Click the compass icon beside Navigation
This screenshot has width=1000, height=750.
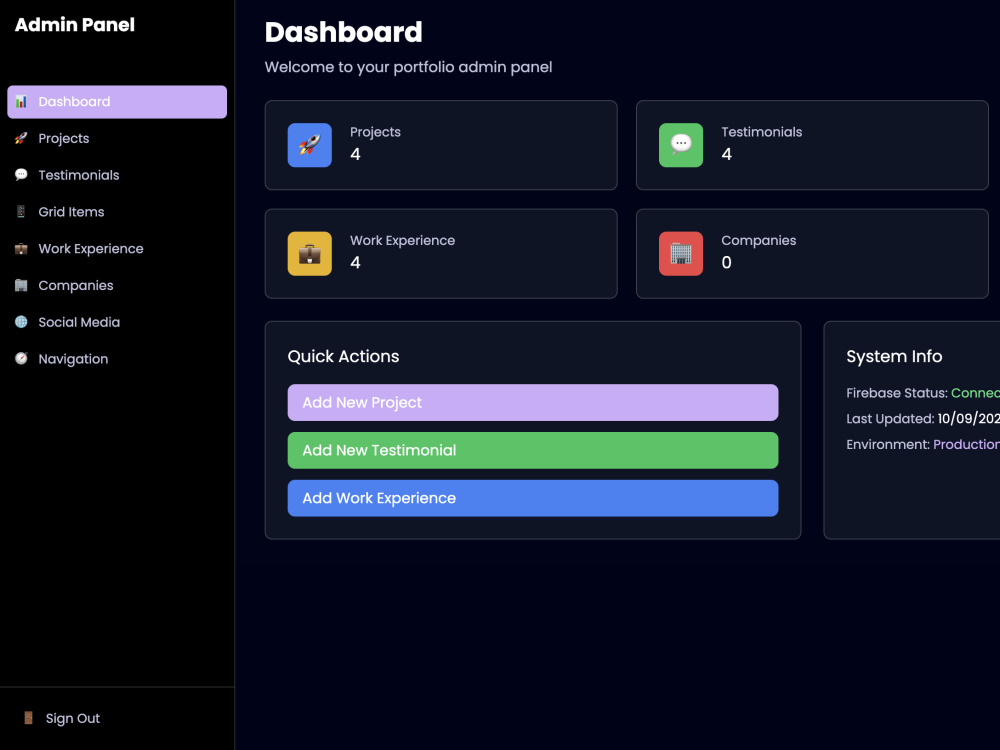pos(21,358)
